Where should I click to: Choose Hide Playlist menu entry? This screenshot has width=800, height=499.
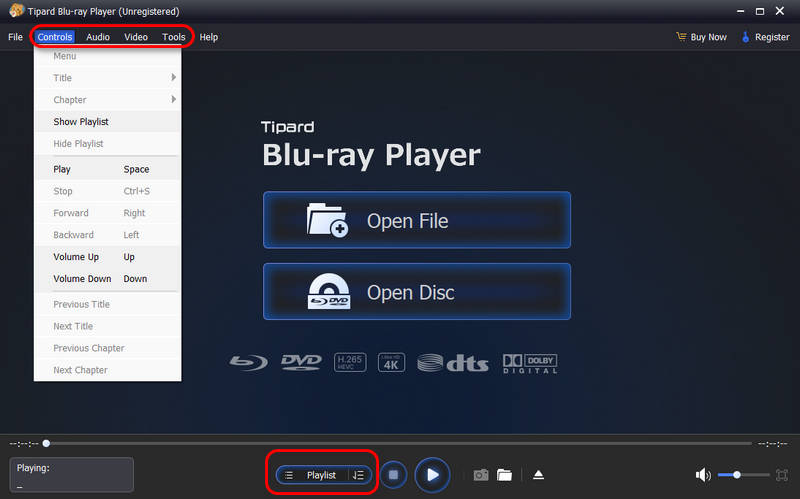pyautogui.click(x=107, y=144)
